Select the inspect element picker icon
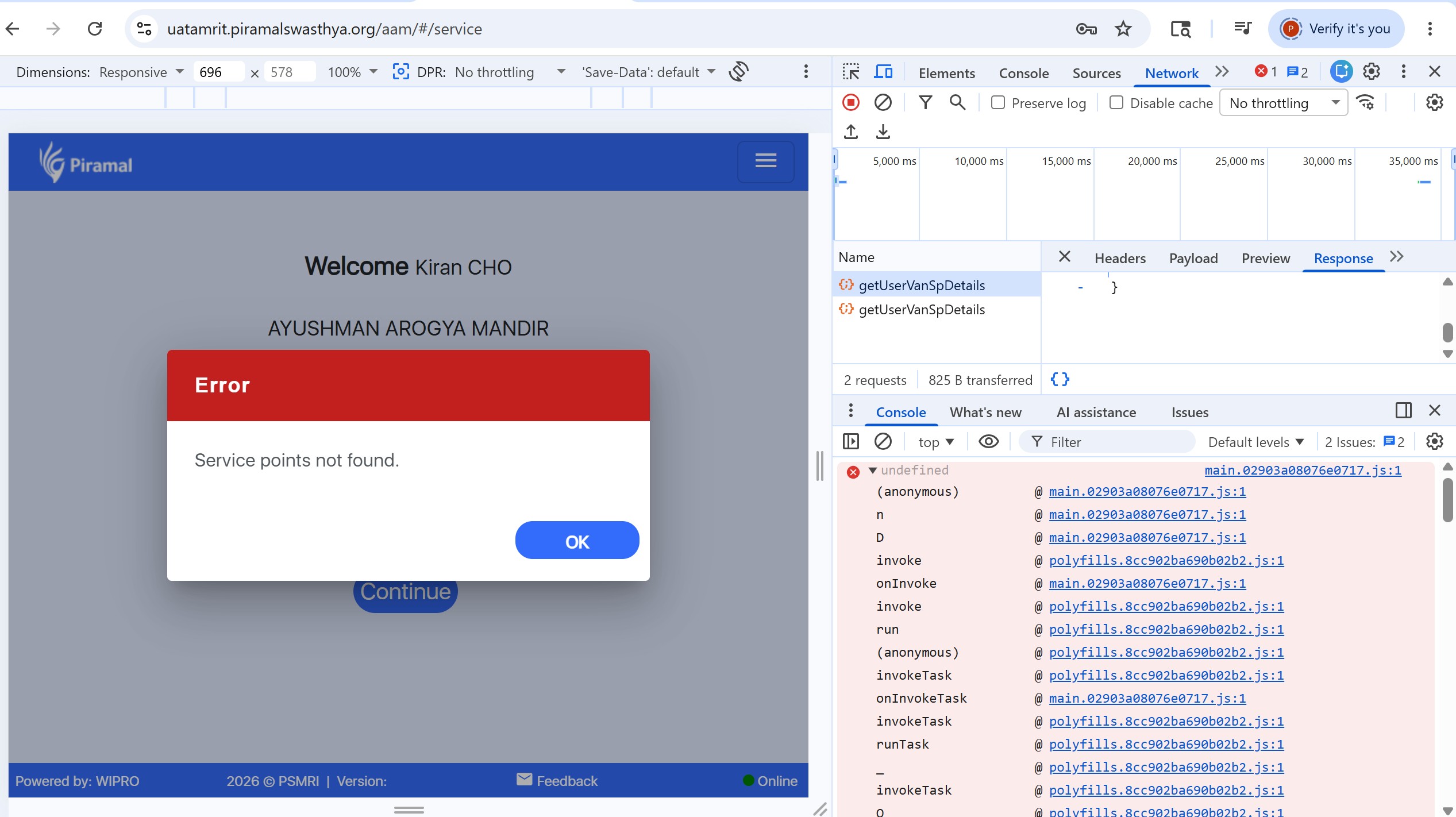This screenshot has height=817, width=1456. [x=851, y=72]
